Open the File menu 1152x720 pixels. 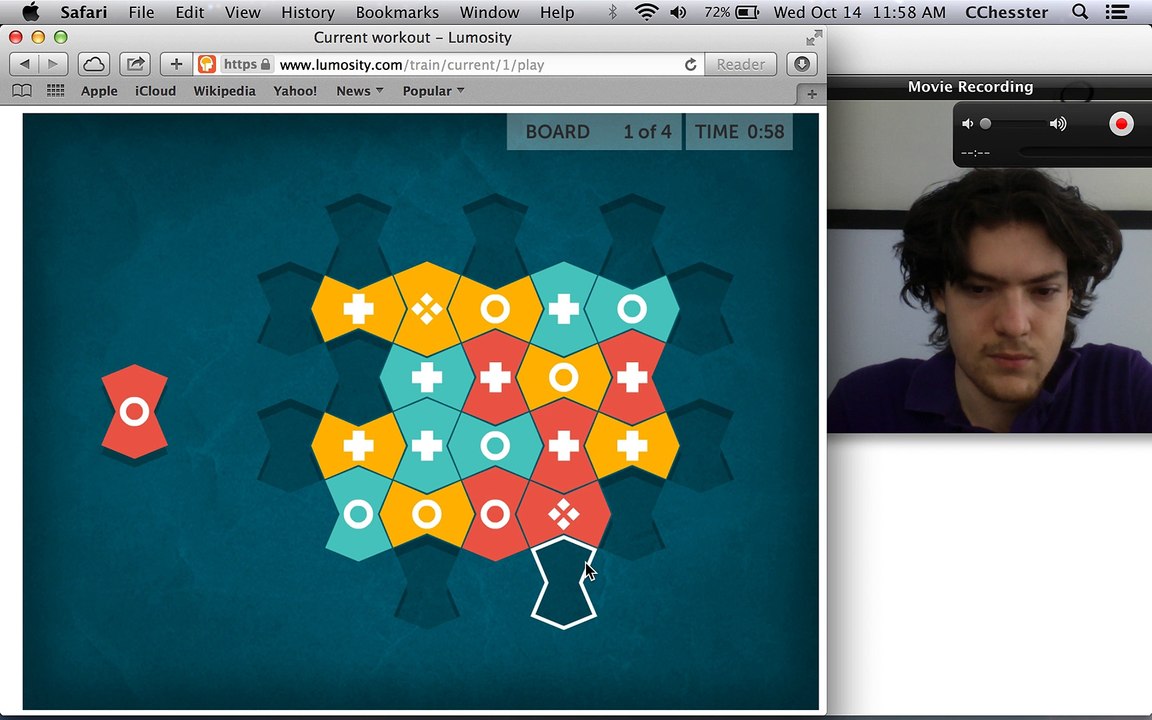pyautogui.click(x=141, y=12)
